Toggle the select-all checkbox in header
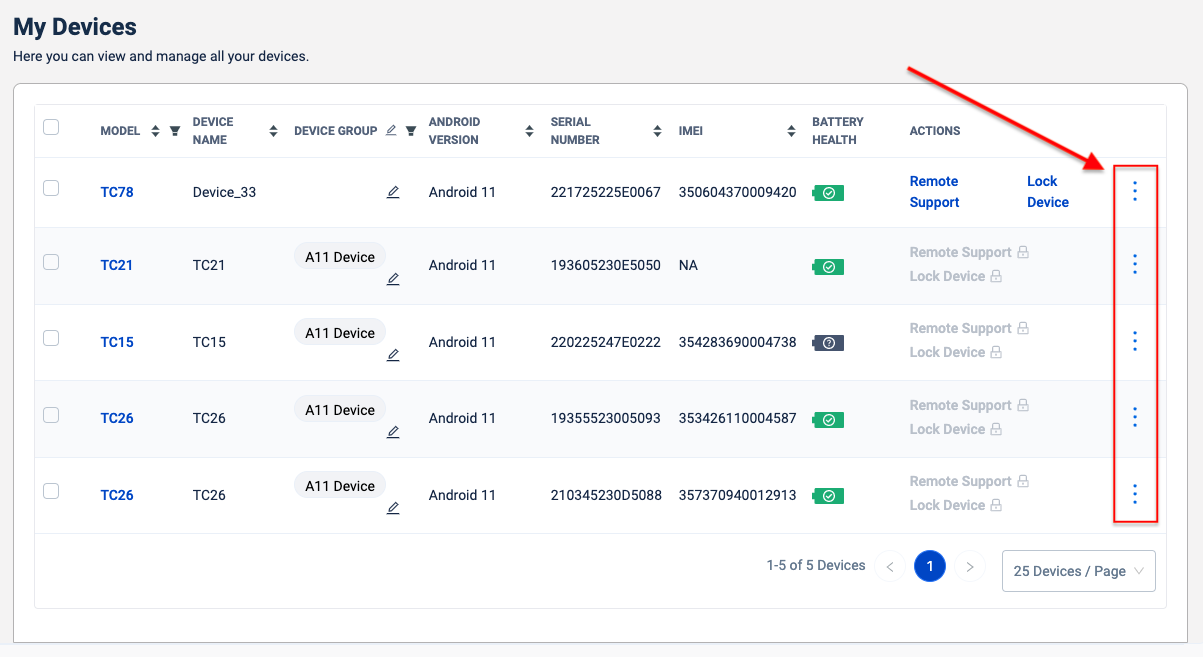The height and width of the screenshot is (657, 1203). pyautogui.click(x=51, y=127)
